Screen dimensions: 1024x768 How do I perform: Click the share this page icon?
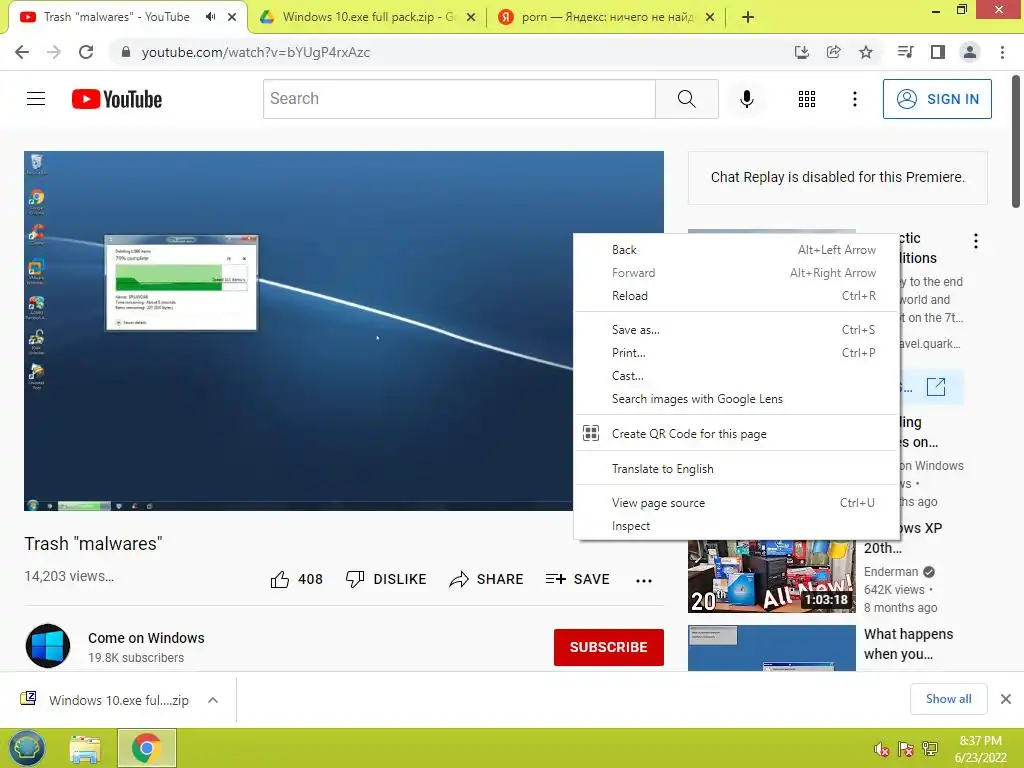(833, 52)
